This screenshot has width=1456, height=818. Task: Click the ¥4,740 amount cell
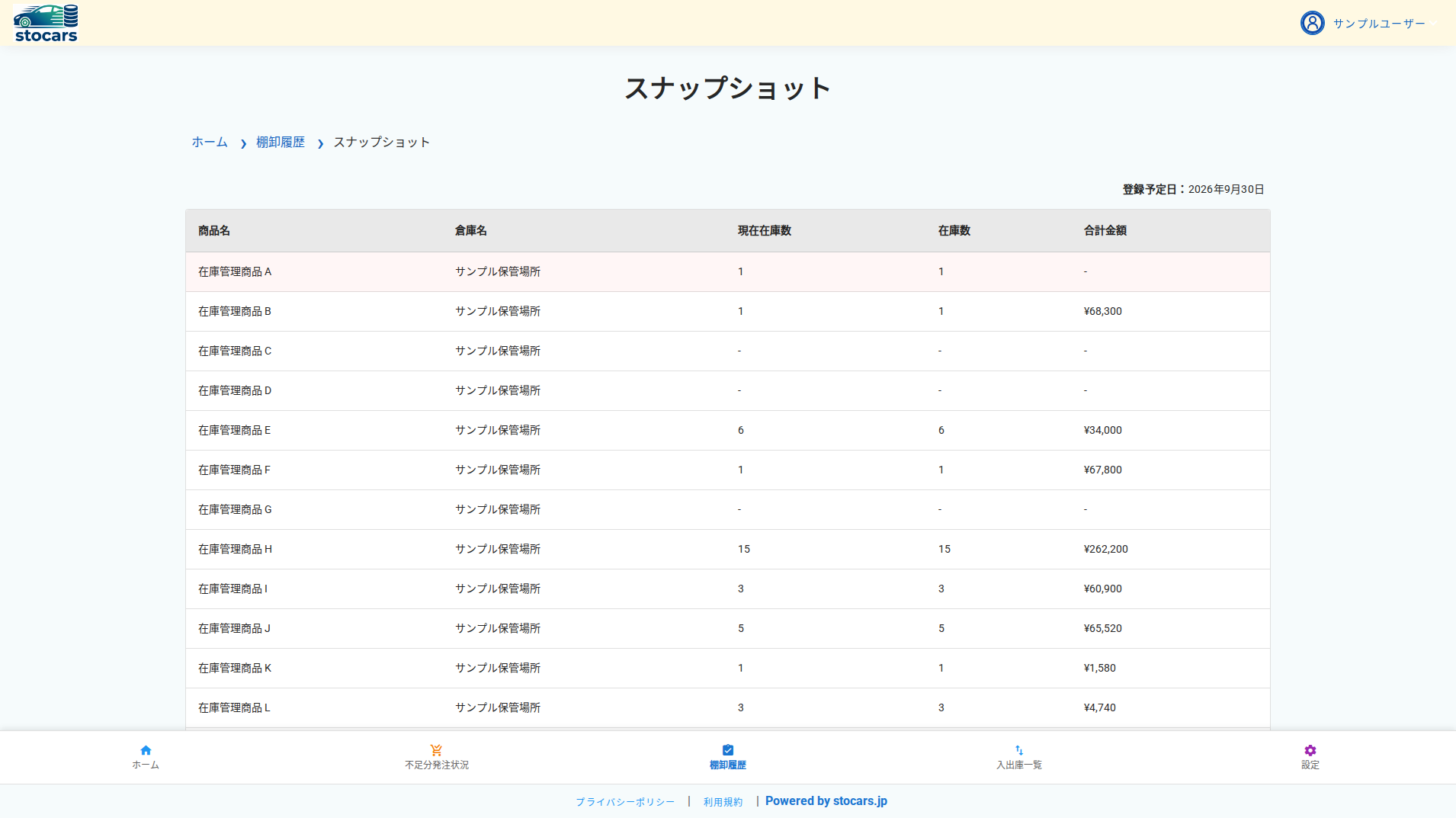point(1100,707)
